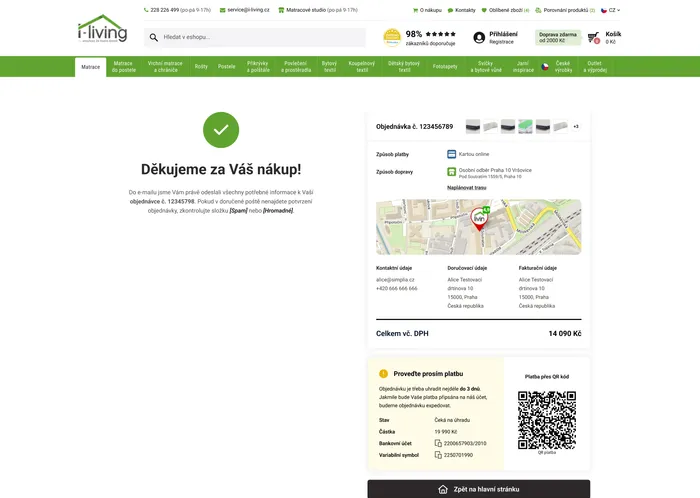Click the Czech flag in top bar
Viewport: 700px width, 498px height.
(604, 10)
